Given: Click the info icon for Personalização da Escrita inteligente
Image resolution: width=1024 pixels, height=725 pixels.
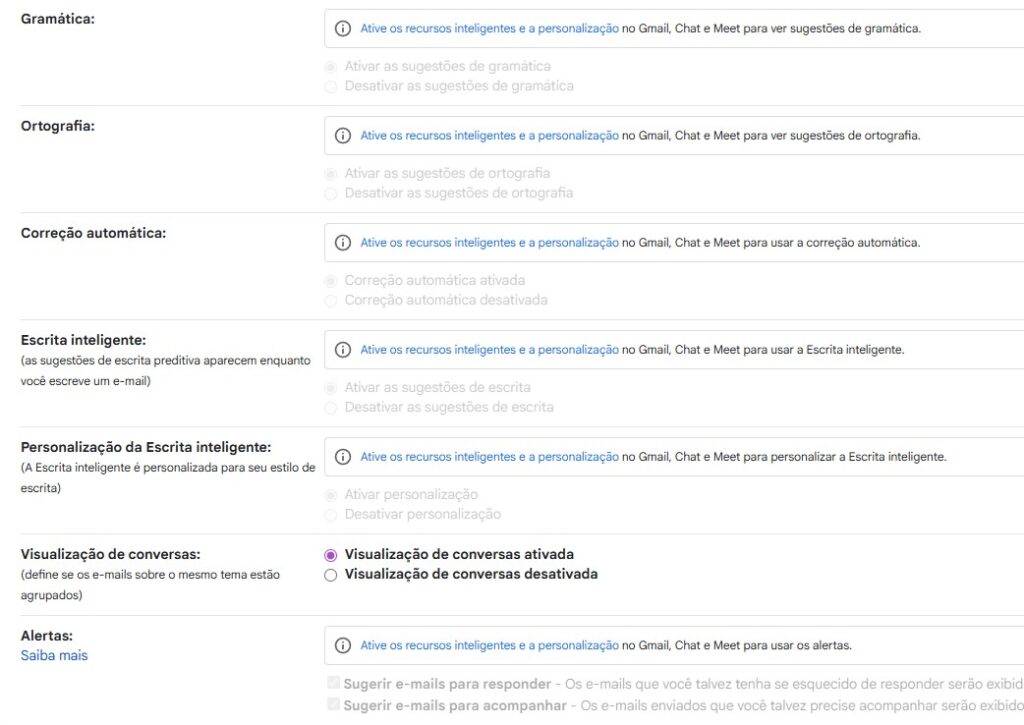Looking at the screenshot, I should (341, 456).
